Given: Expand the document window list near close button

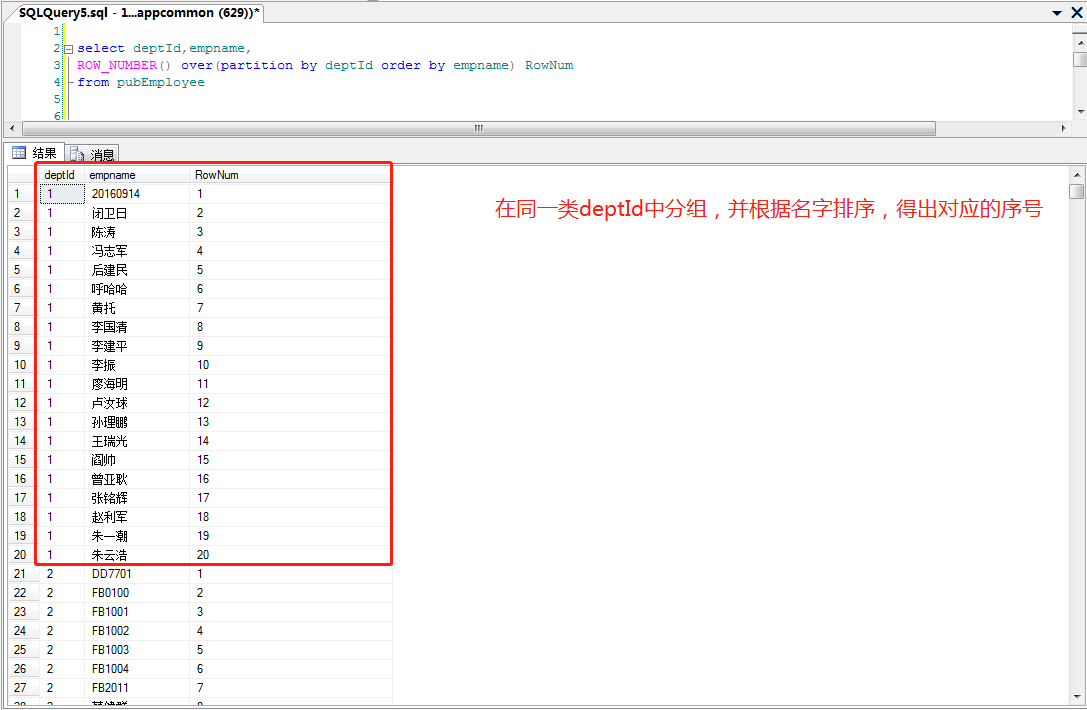Looking at the screenshot, I should point(1059,13).
